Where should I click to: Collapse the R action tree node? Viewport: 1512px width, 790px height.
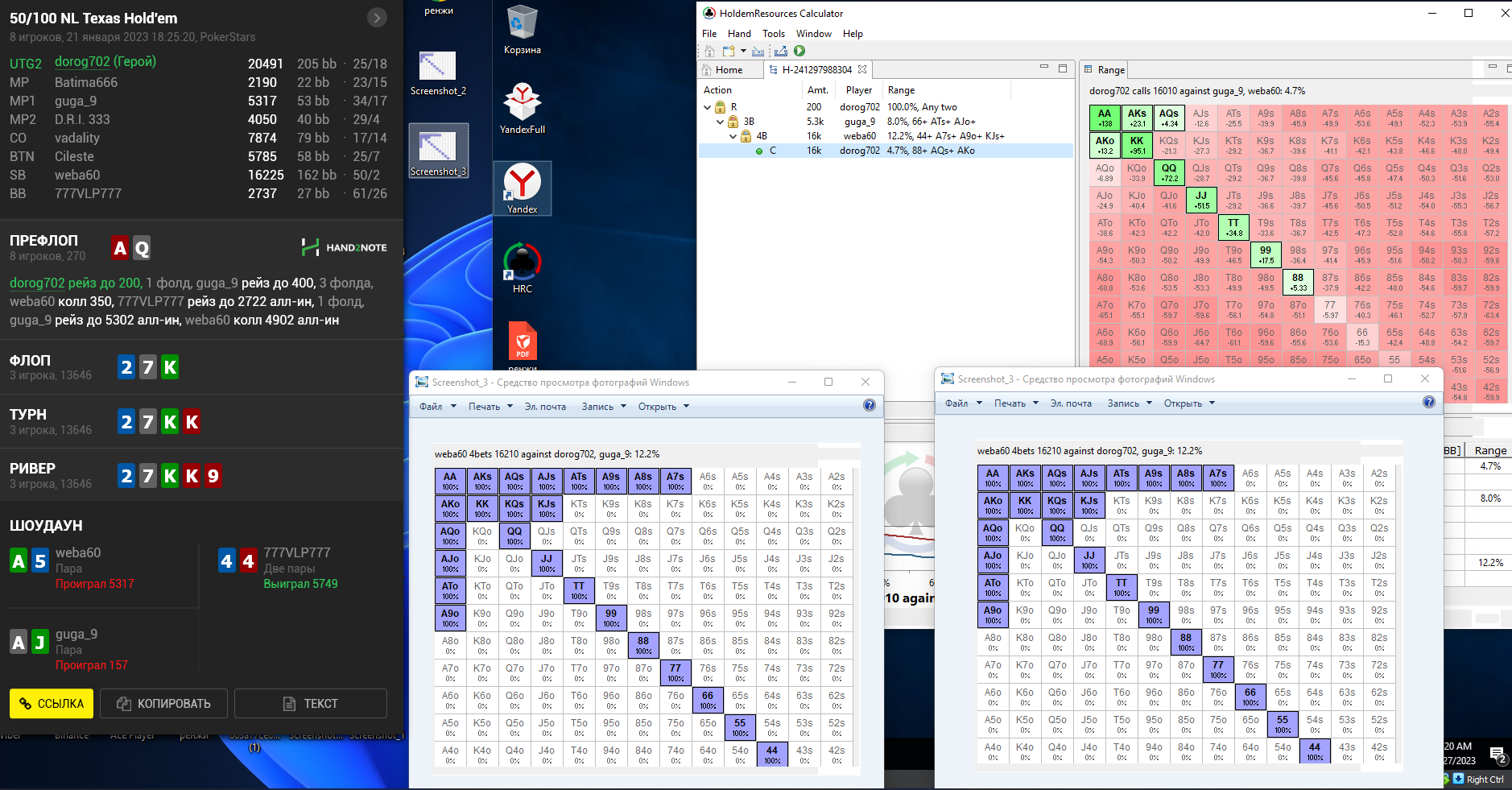pyautogui.click(x=708, y=107)
